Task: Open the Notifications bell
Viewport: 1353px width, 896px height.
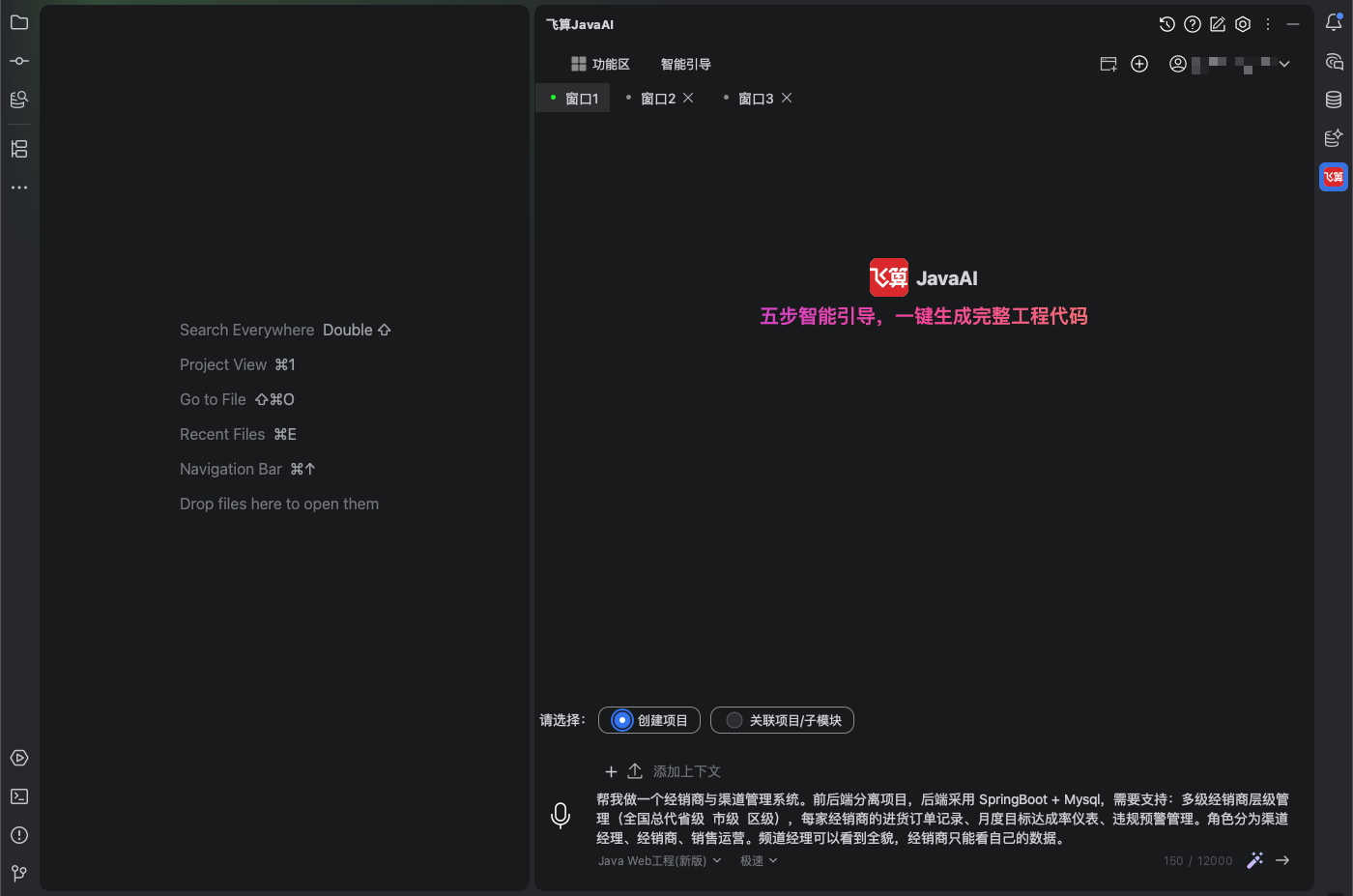Action: coord(1334,22)
